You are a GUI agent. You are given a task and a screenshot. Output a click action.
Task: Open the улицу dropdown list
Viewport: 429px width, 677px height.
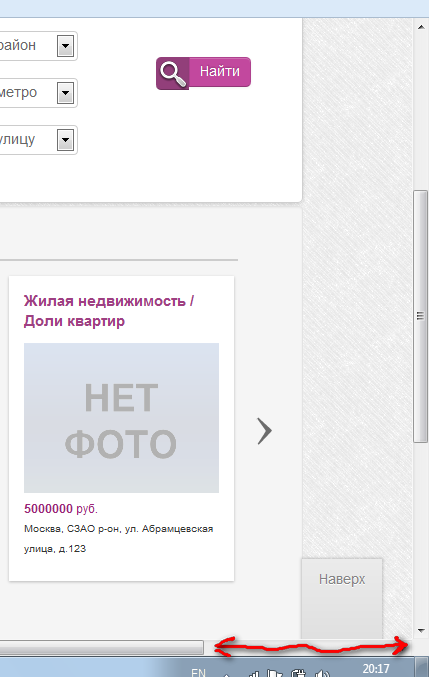click(65, 140)
